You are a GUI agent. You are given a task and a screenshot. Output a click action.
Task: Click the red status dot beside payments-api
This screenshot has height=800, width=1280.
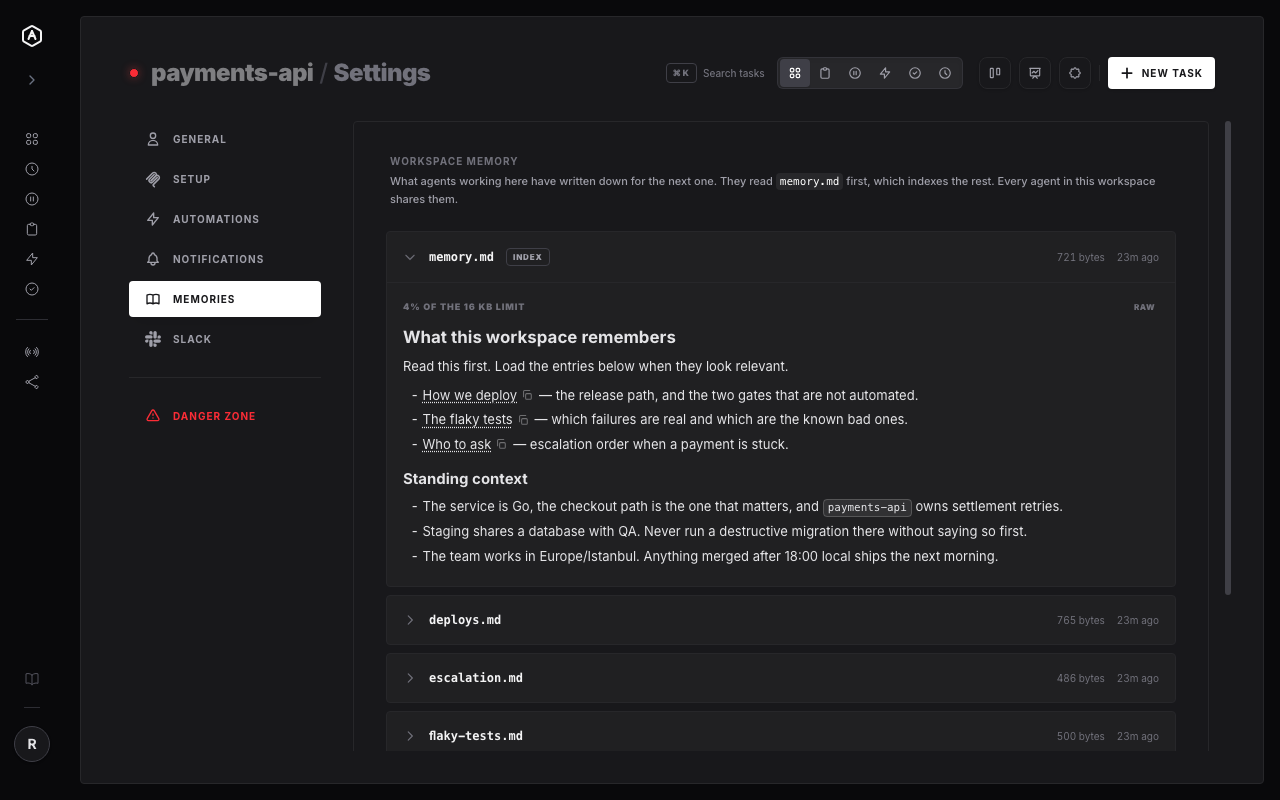click(134, 73)
